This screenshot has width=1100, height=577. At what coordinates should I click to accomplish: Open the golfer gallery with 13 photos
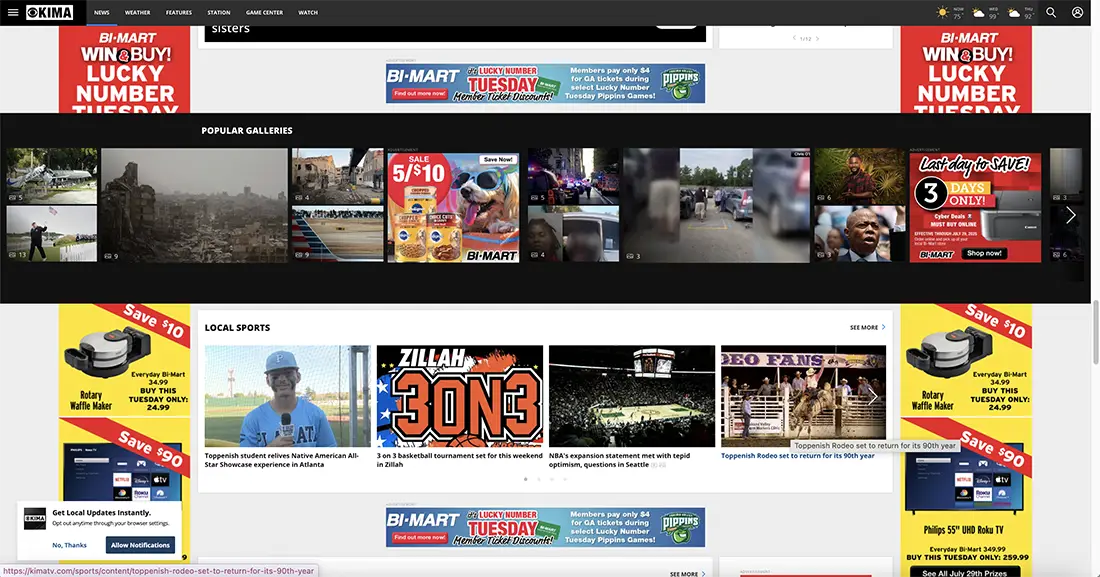52,234
